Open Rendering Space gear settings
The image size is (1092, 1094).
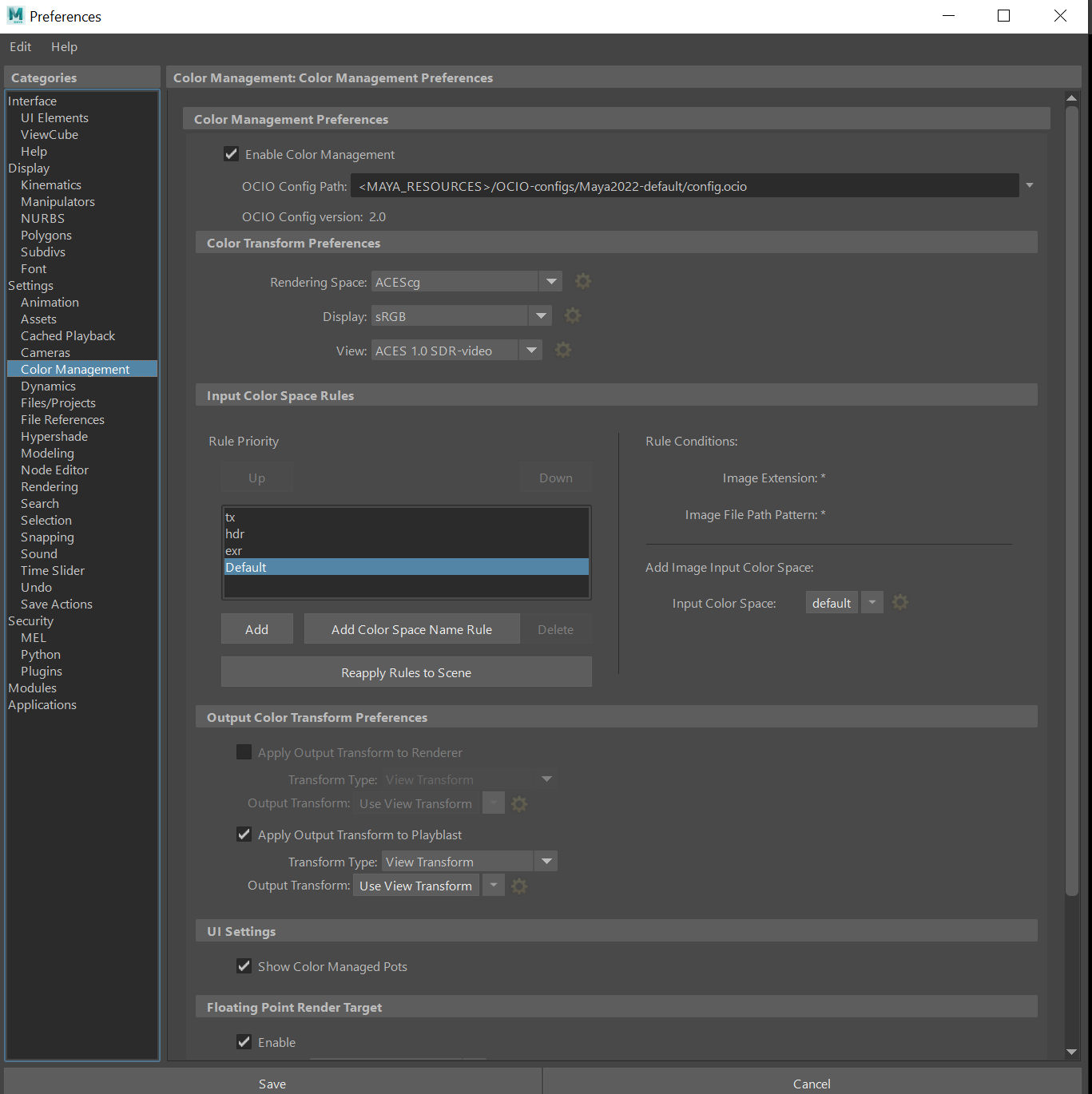pyautogui.click(x=583, y=281)
